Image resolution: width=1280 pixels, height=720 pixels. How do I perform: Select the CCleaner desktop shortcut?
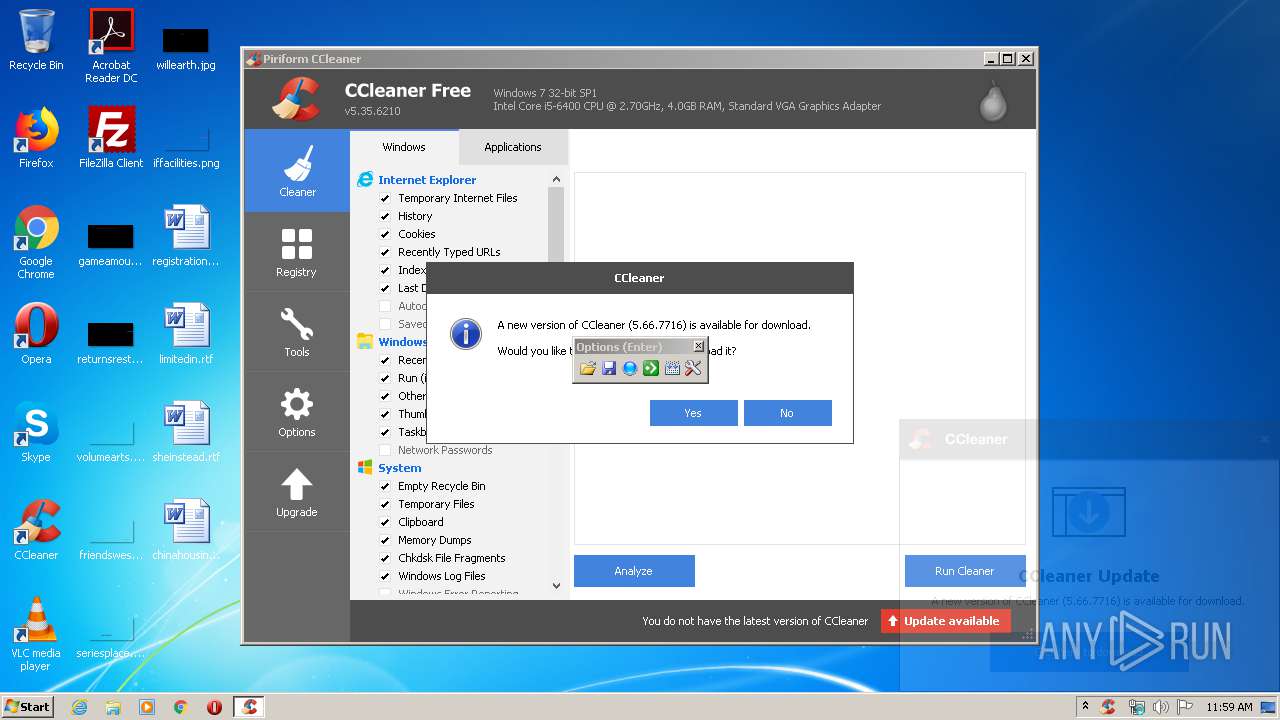(36, 530)
